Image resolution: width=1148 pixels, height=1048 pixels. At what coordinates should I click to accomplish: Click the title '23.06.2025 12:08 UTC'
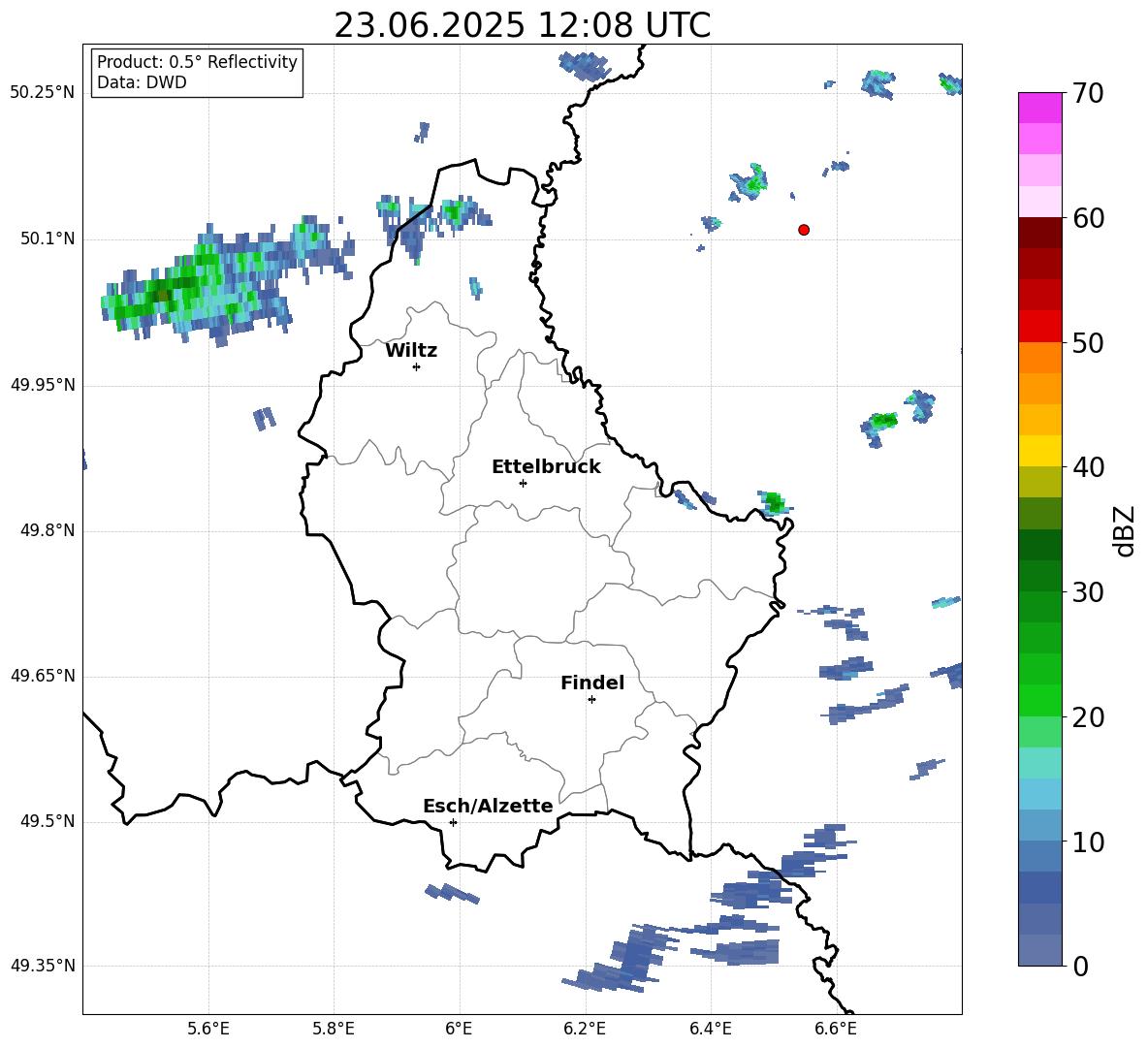[x=523, y=25]
